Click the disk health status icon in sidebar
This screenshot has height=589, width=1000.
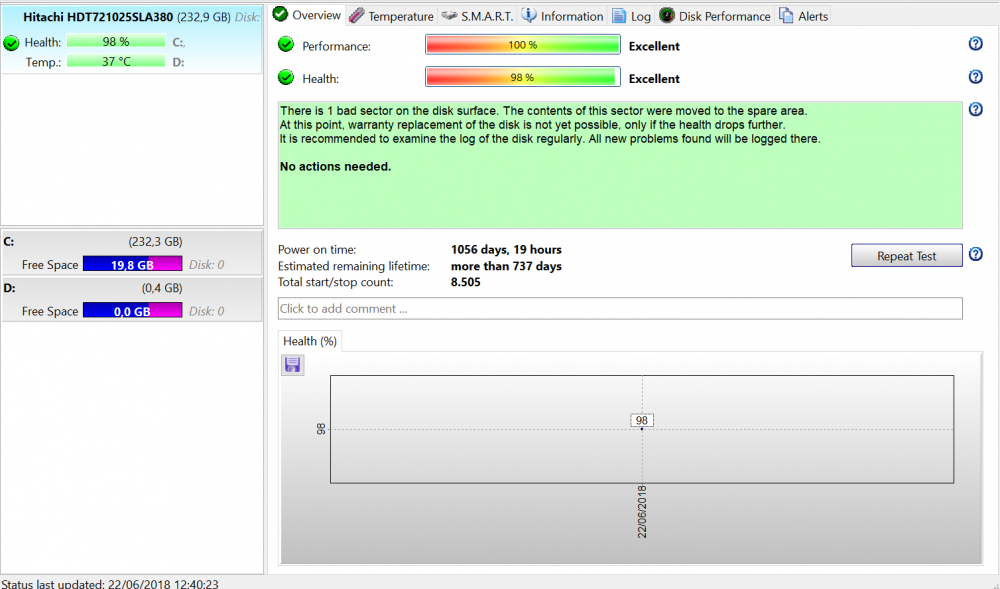(x=12, y=43)
